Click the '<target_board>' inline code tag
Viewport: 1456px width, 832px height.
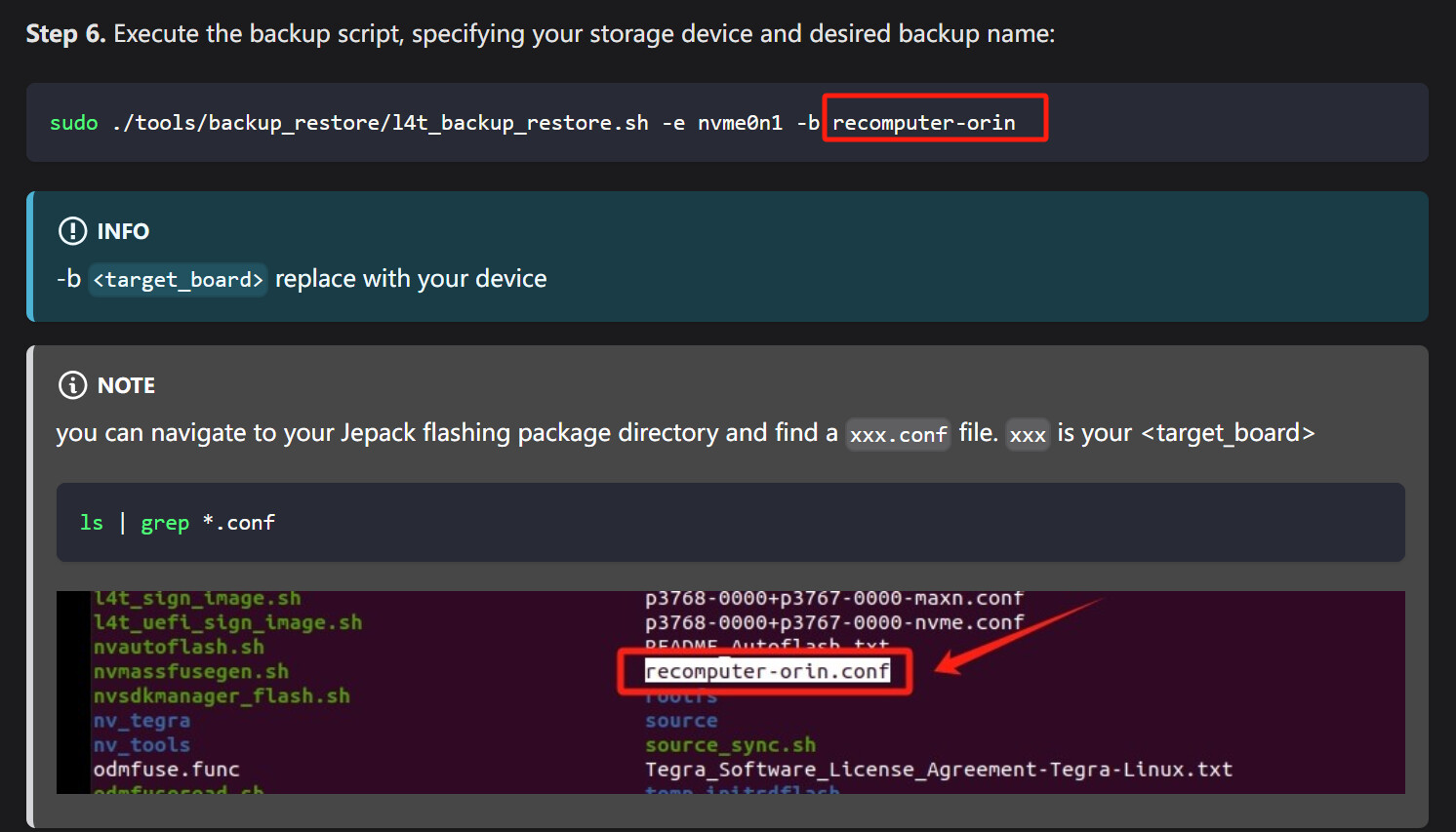178,280
